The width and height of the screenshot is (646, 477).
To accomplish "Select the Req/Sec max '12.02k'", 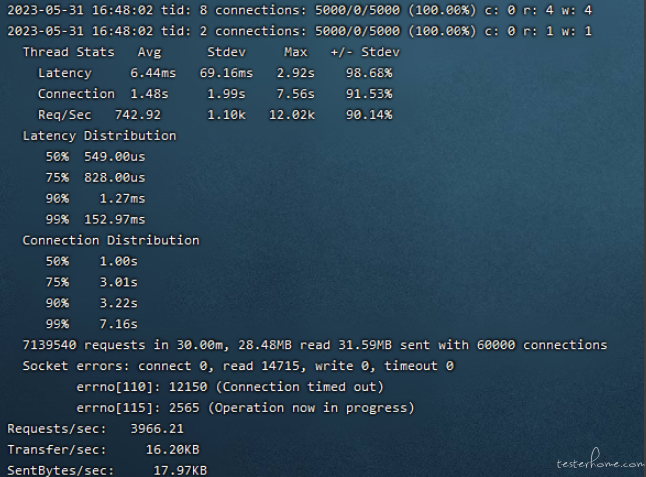I will [292, 115].
